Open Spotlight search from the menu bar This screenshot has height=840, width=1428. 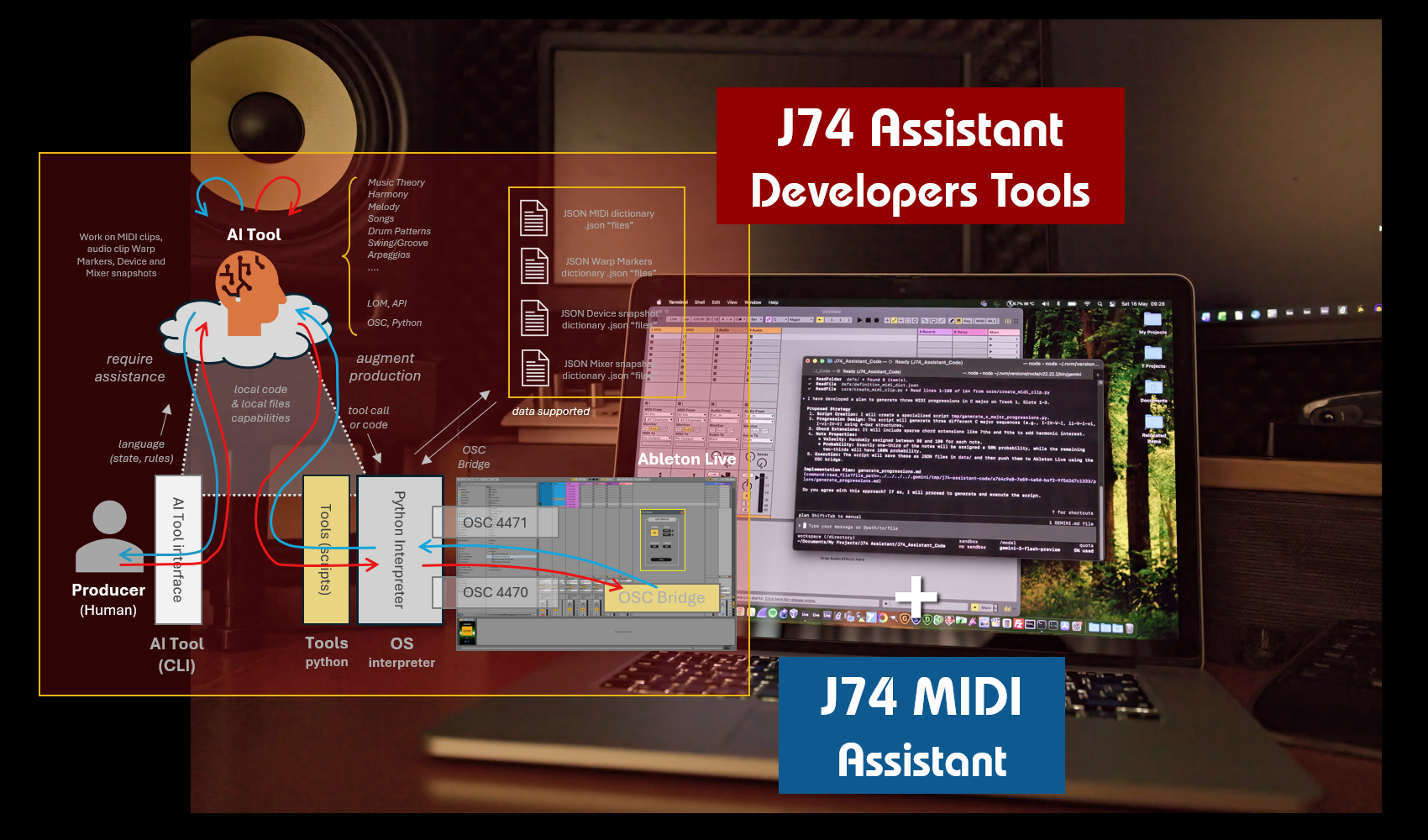1100,303
